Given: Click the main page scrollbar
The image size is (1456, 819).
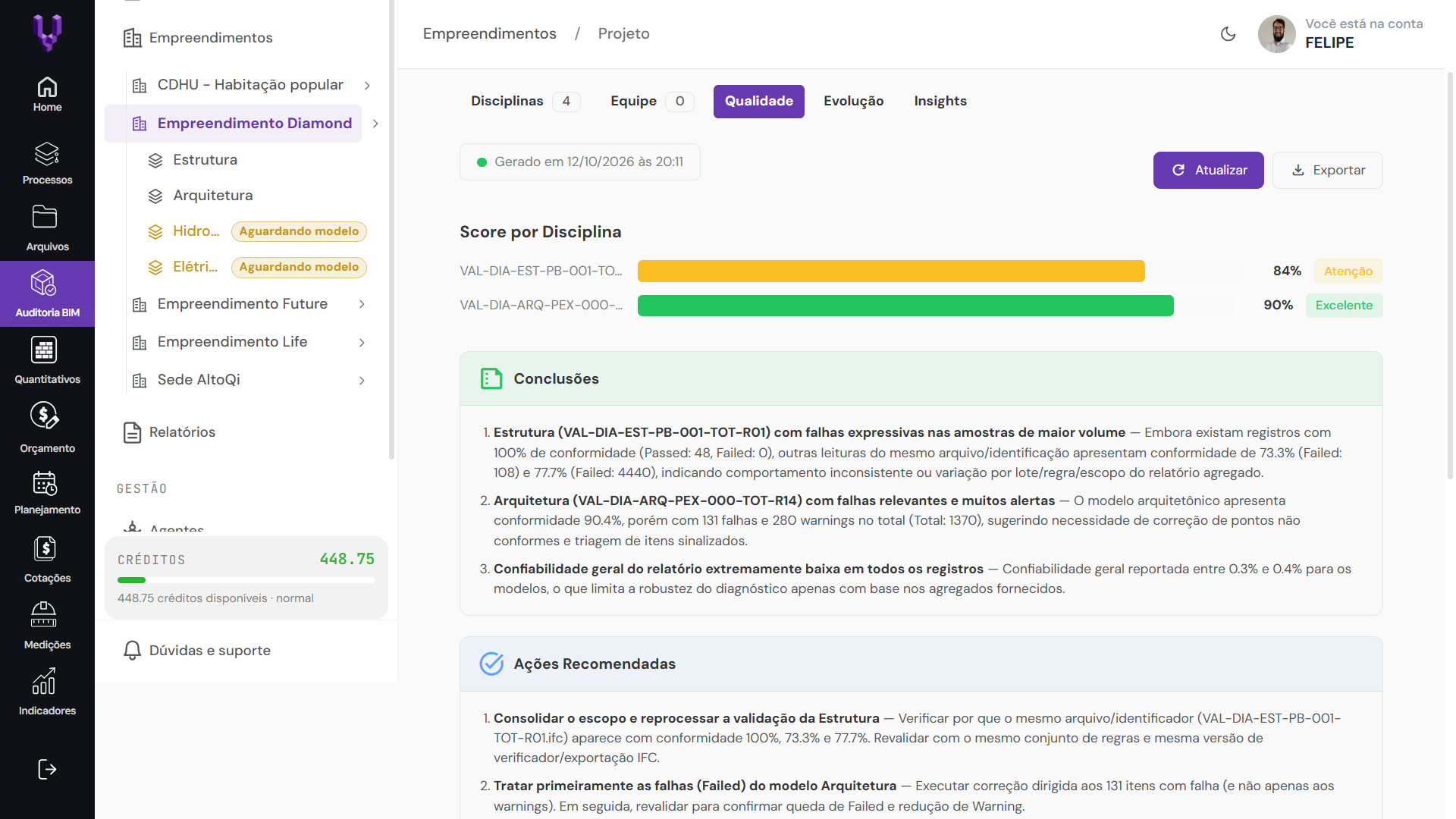Looking at the screenshot, I should (1451, 275).
